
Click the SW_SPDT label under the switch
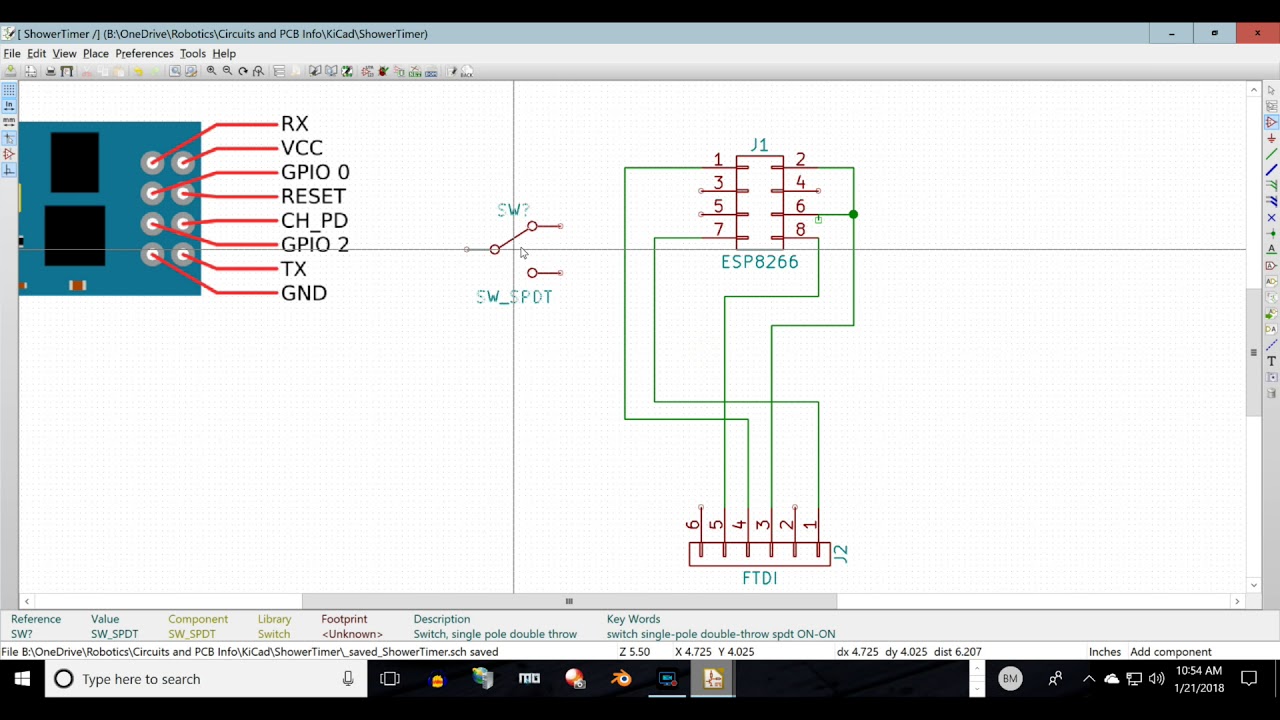coord(514,297)
